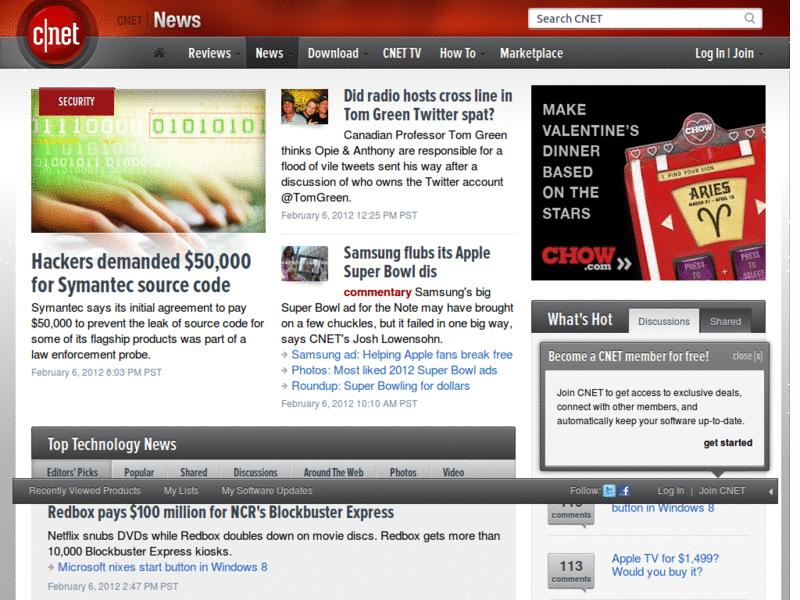Click the red commentary label

tap(377, 292)
